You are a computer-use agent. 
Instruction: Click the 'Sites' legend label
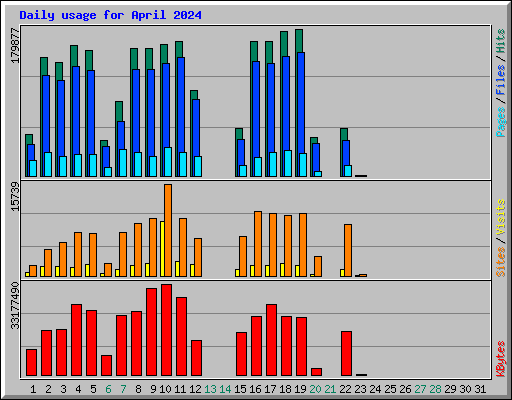tap(501, 262)
